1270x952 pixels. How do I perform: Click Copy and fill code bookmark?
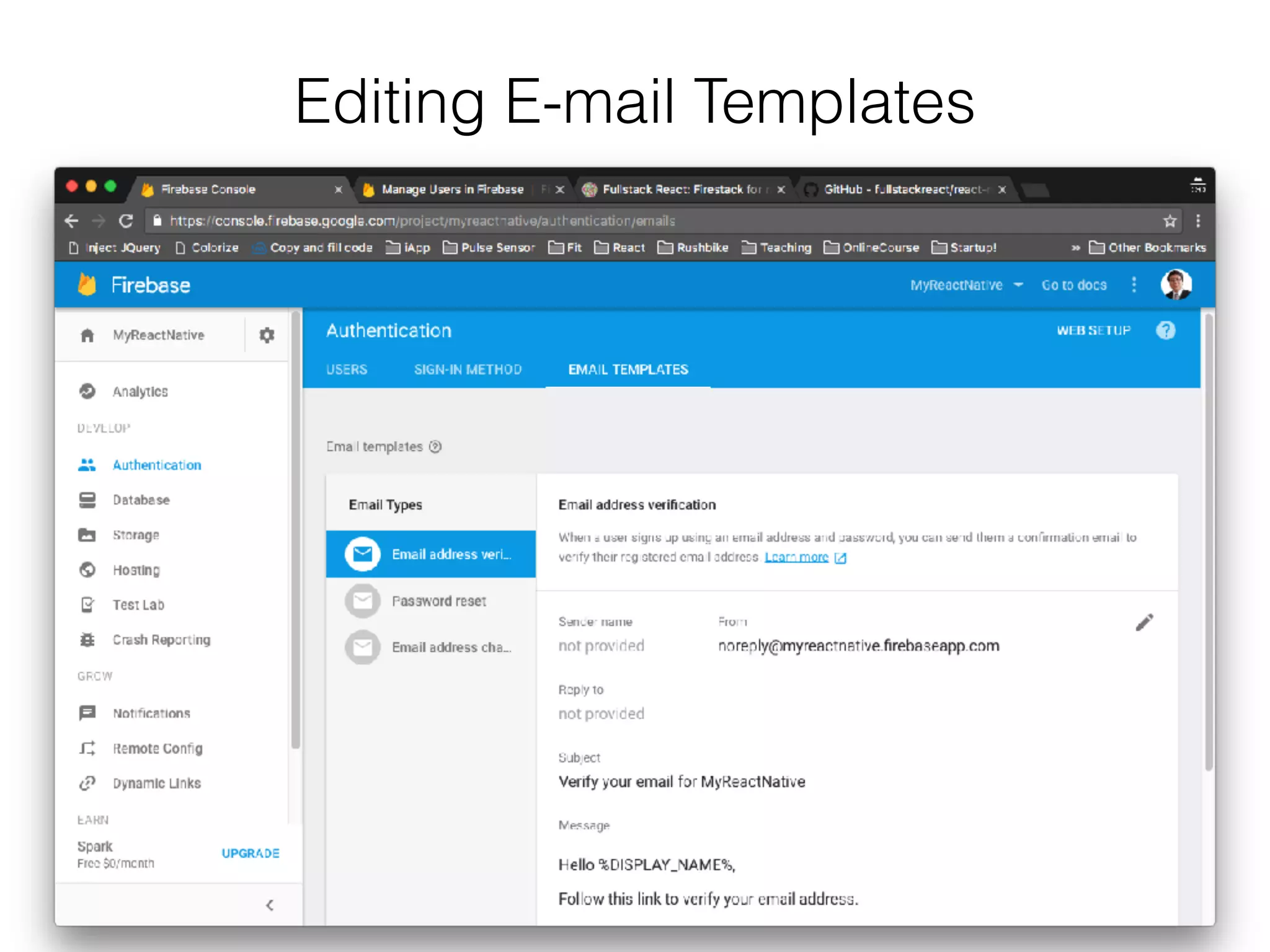[x=313, y=248]
